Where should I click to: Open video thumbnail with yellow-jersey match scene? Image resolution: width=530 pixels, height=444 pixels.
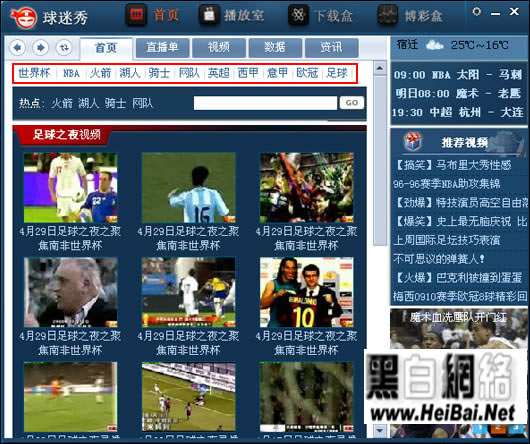(x=189, y=292)
